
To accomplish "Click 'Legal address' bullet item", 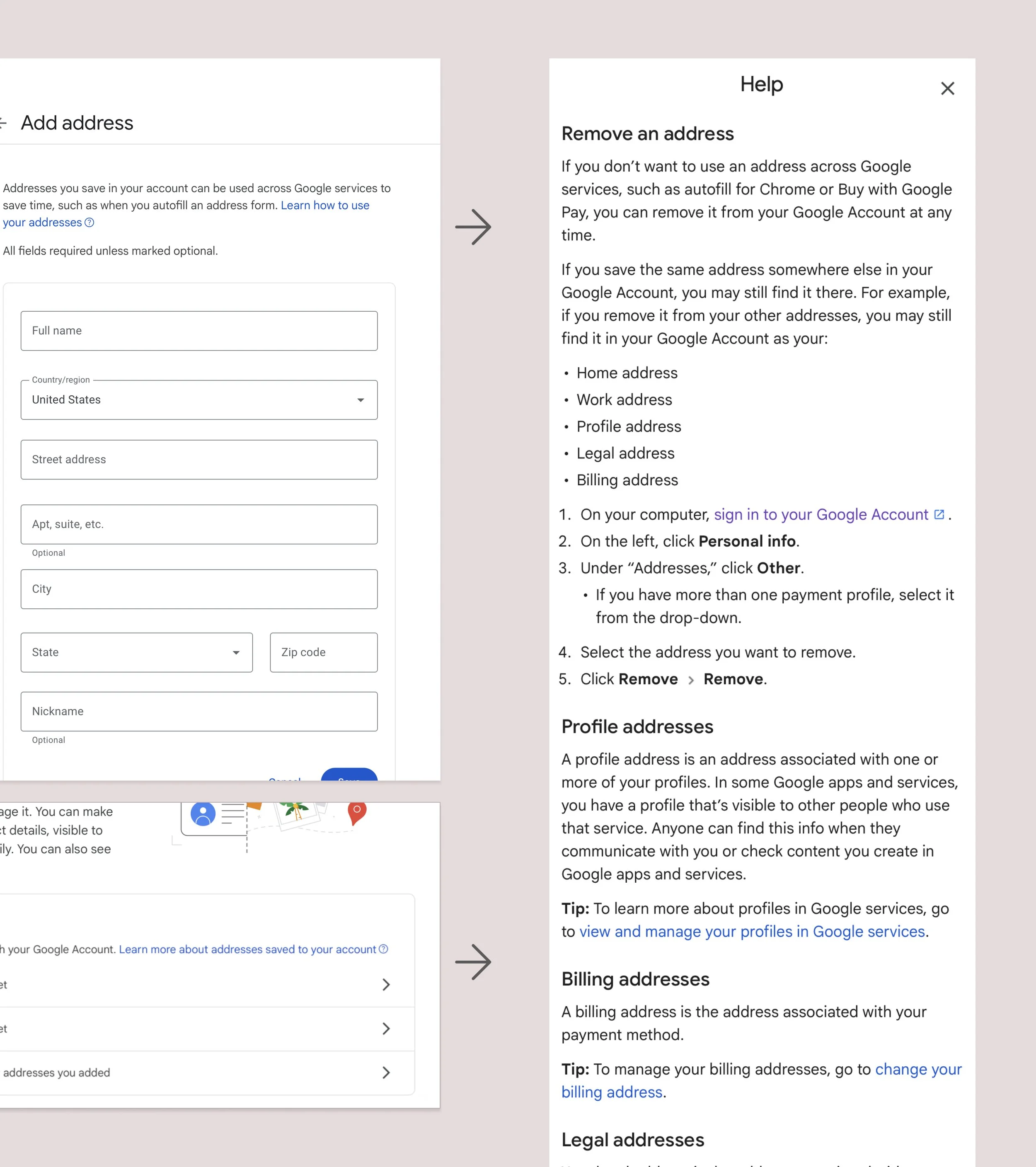I will (x=625, y=453).
